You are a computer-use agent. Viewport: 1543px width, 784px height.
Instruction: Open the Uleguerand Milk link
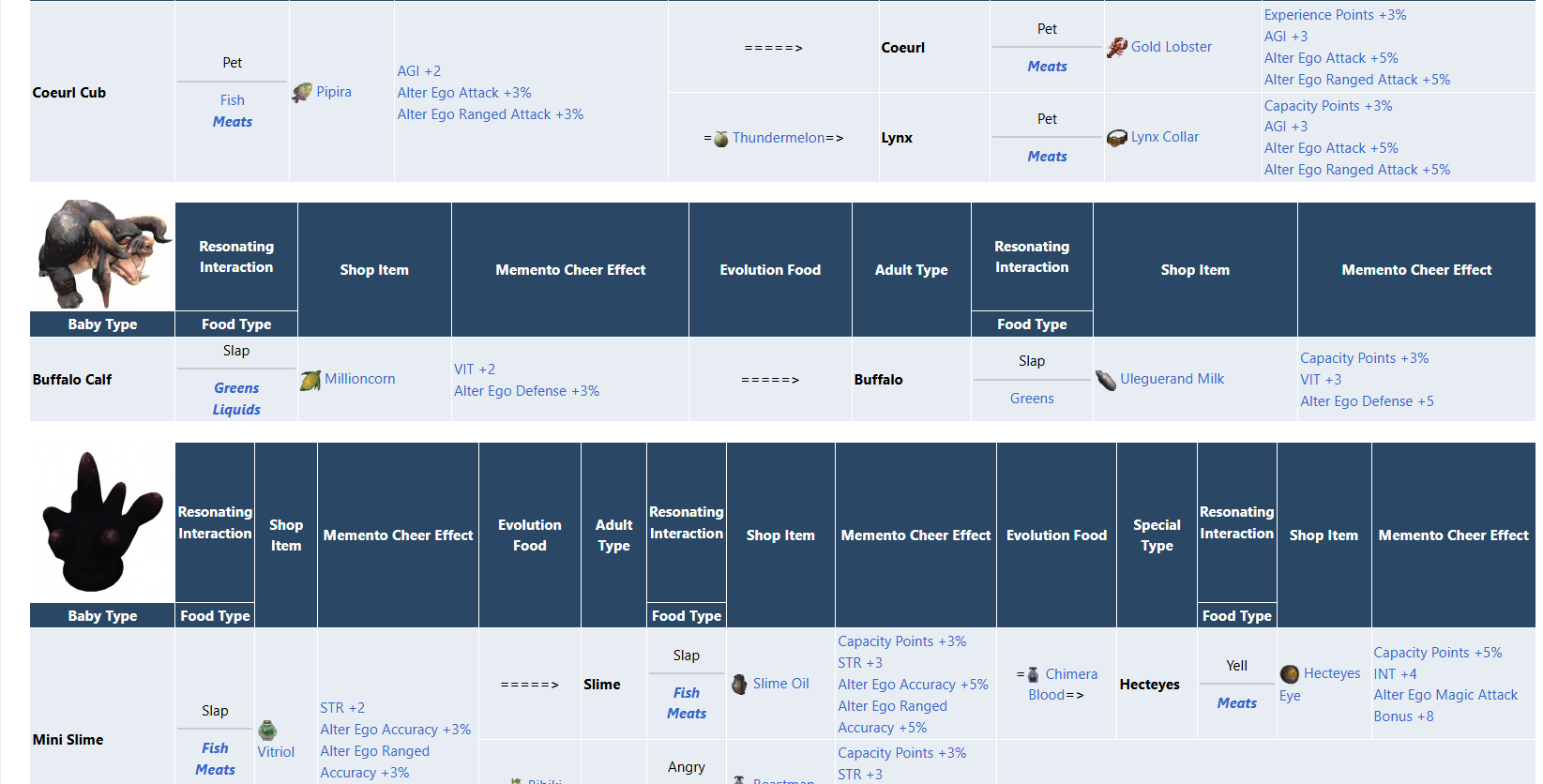[1172, 379]
